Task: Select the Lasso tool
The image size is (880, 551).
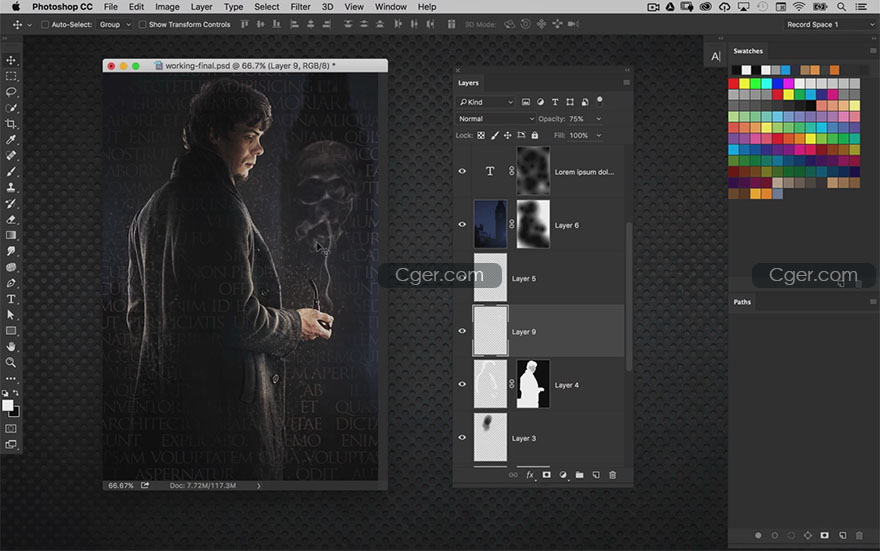Action: tap(11, 91)
